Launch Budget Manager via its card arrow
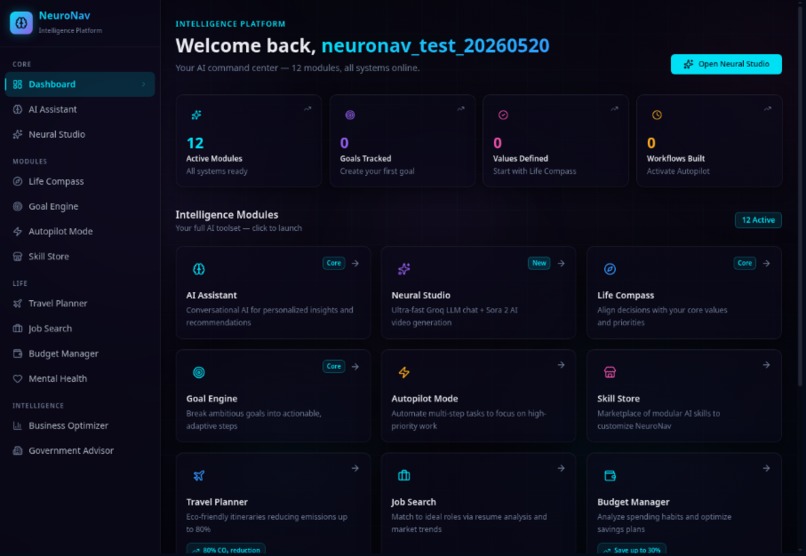Screen dimensions: 806x556 coord(766,468)
